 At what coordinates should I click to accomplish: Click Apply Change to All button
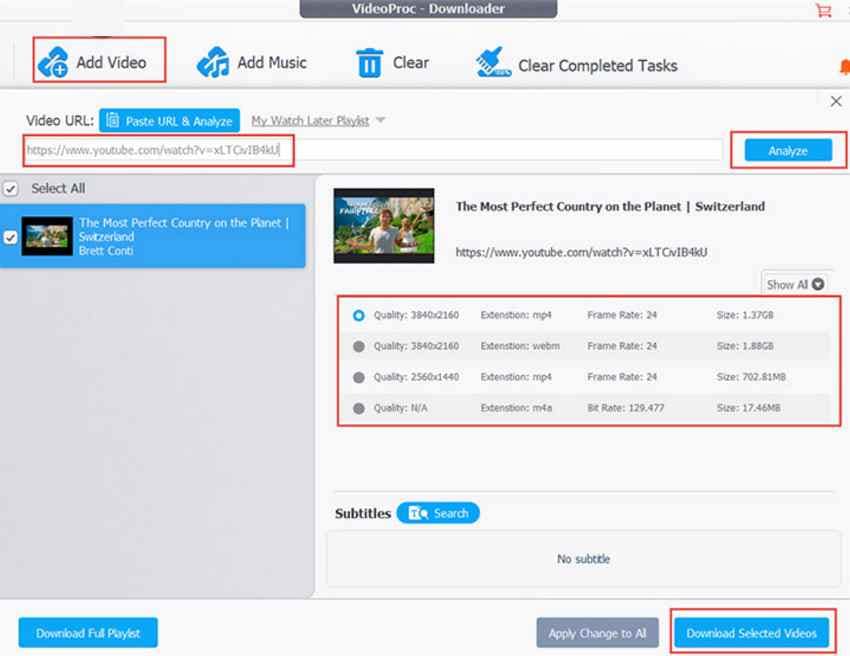597,633
